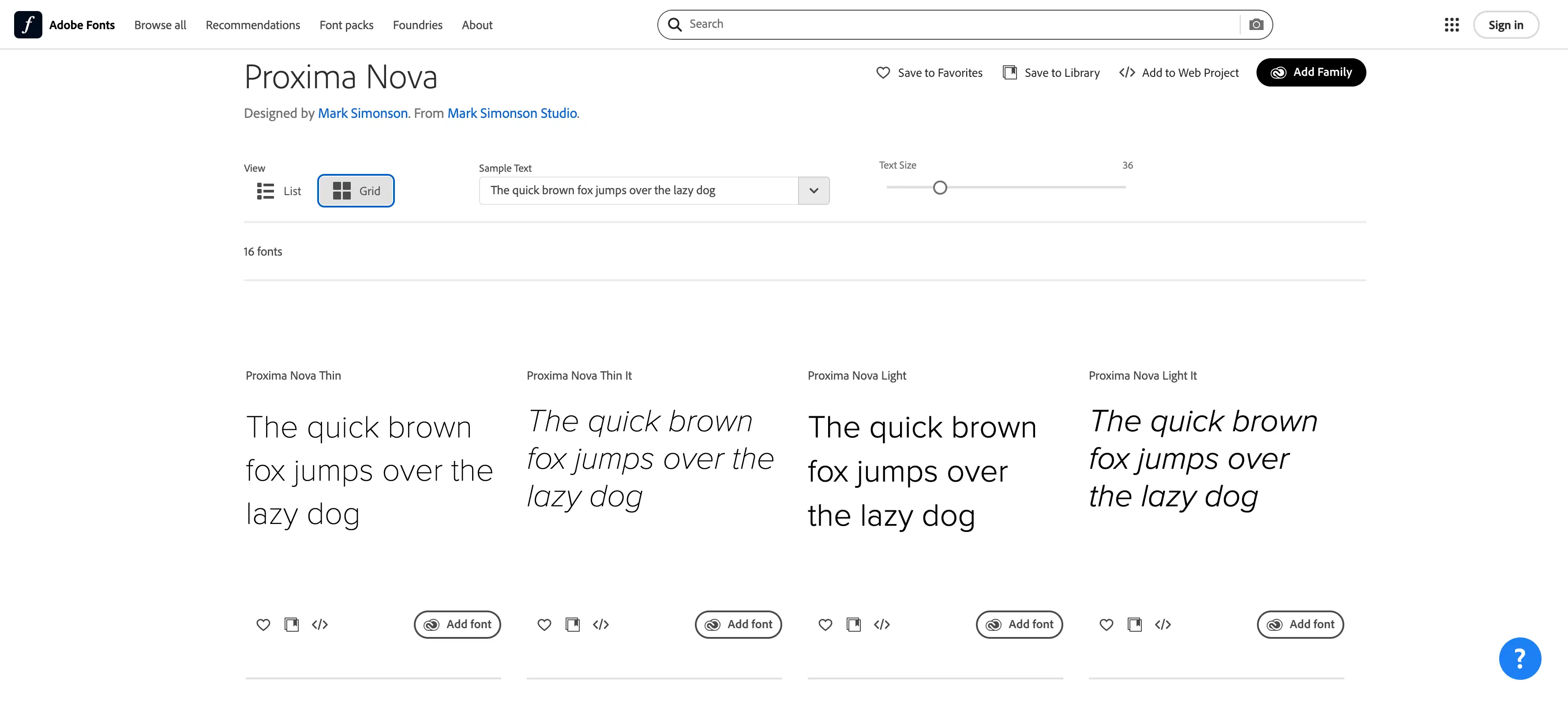
Task: Click the Add Family button
Action: [1311, 72]
